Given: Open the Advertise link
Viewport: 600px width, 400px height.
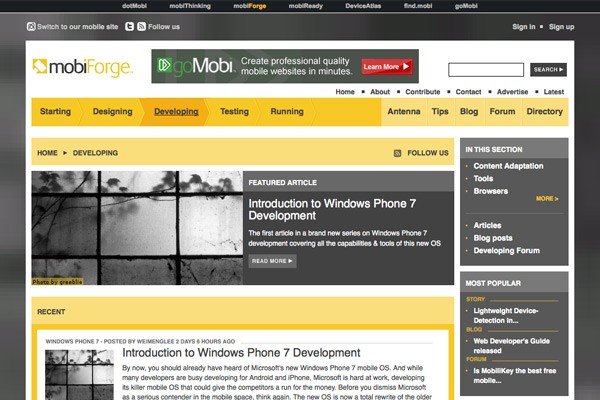Looking at the screenshot, I should click(512, 92).
